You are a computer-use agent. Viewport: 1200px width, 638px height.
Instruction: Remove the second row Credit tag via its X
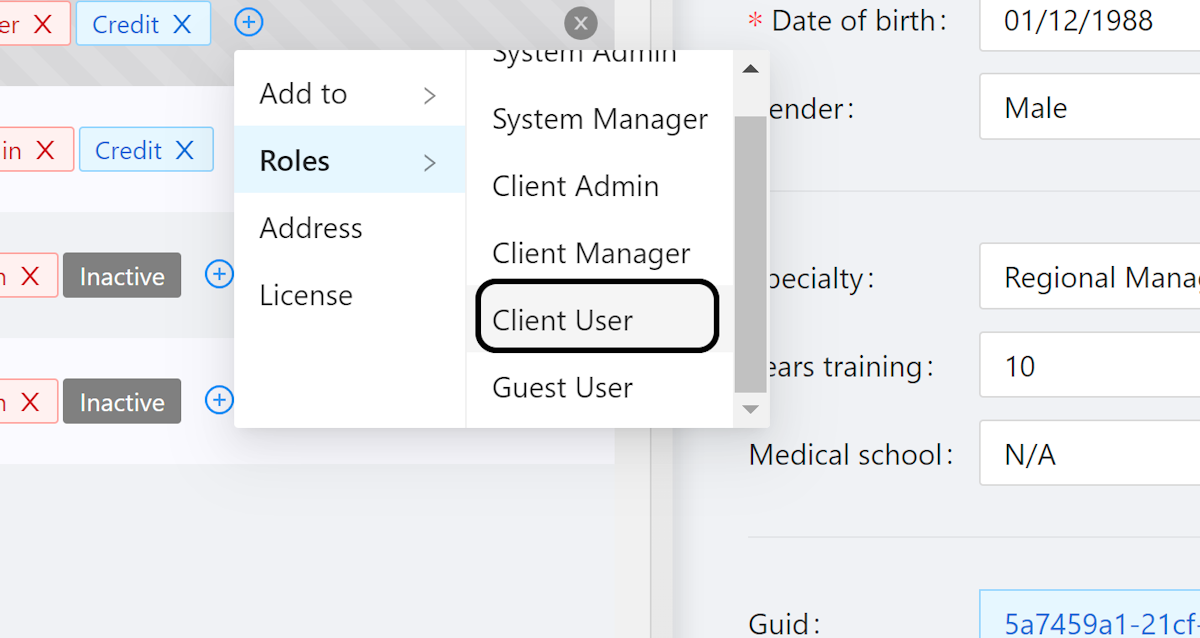pos(184,150)
